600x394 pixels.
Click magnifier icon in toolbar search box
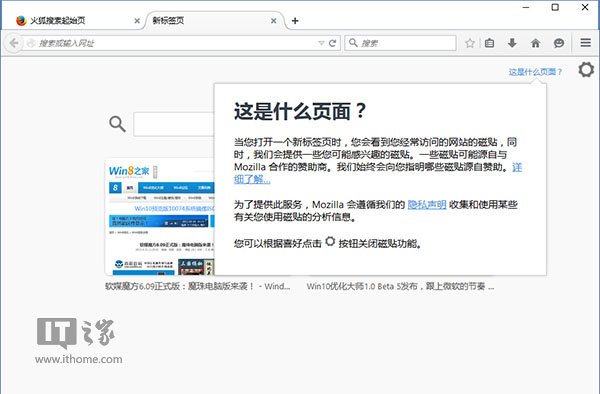click(353, 43)
